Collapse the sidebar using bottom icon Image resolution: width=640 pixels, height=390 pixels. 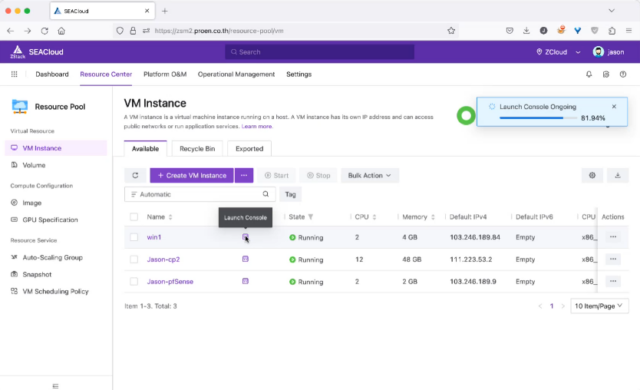(56, 386)
